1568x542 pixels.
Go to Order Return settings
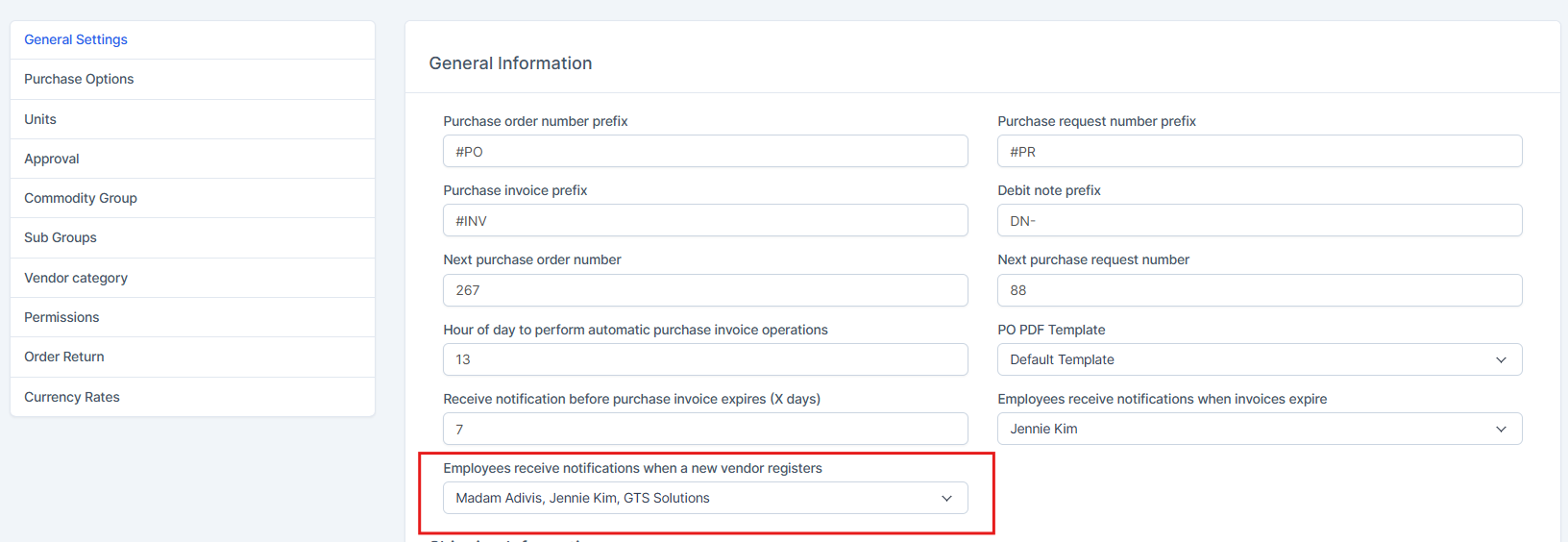pos(64,357)
